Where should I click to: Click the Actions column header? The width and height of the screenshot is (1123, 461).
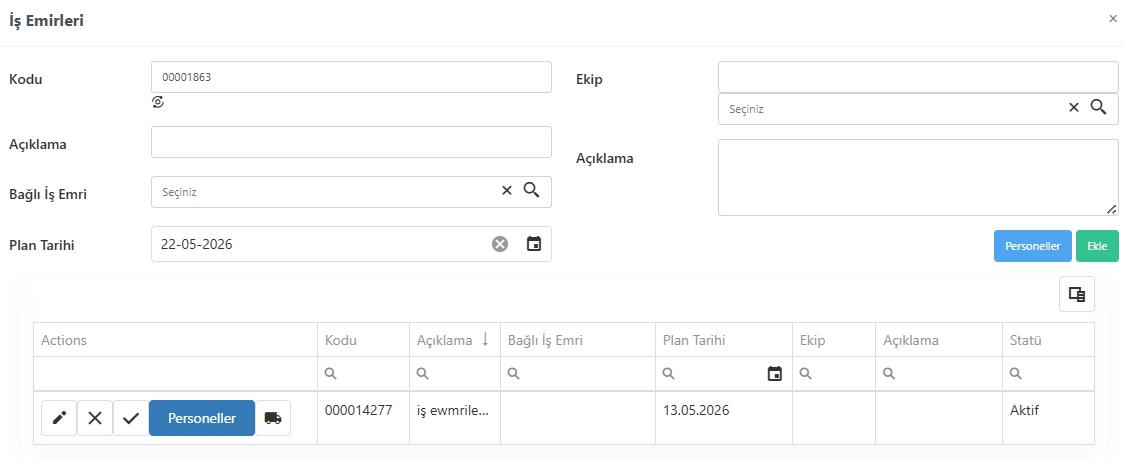pyautogui.click(x=175, y=340)
